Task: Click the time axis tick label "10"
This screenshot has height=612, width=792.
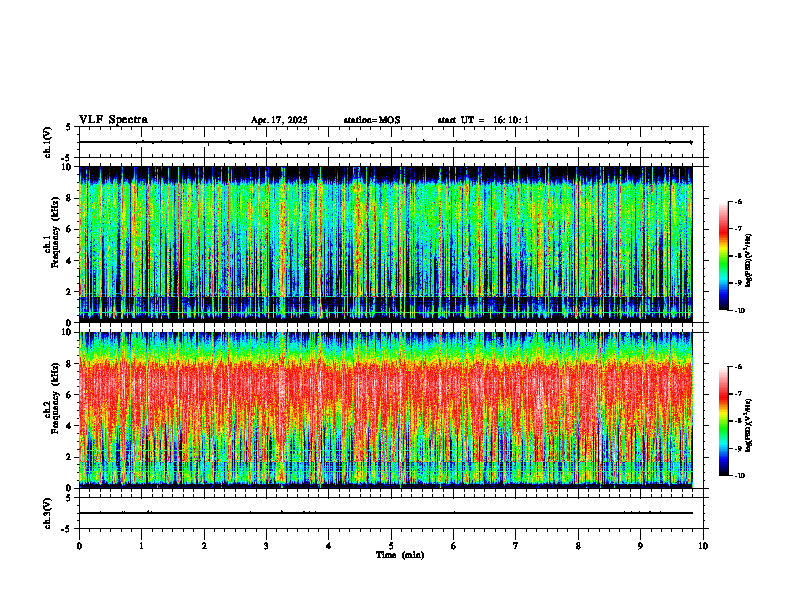Action: (703, 546)
